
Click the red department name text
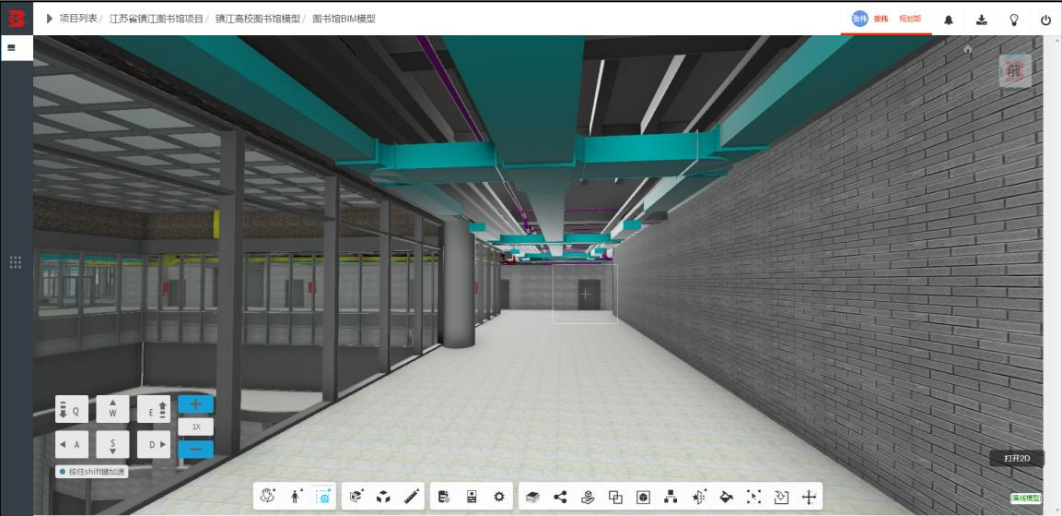[x=910, y=19]
